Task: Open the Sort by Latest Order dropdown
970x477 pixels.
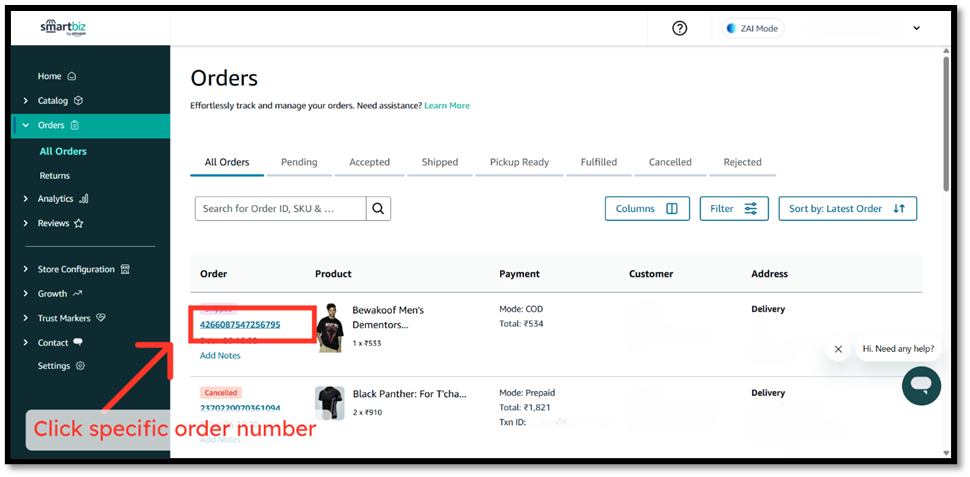Action: coord(847,209)
